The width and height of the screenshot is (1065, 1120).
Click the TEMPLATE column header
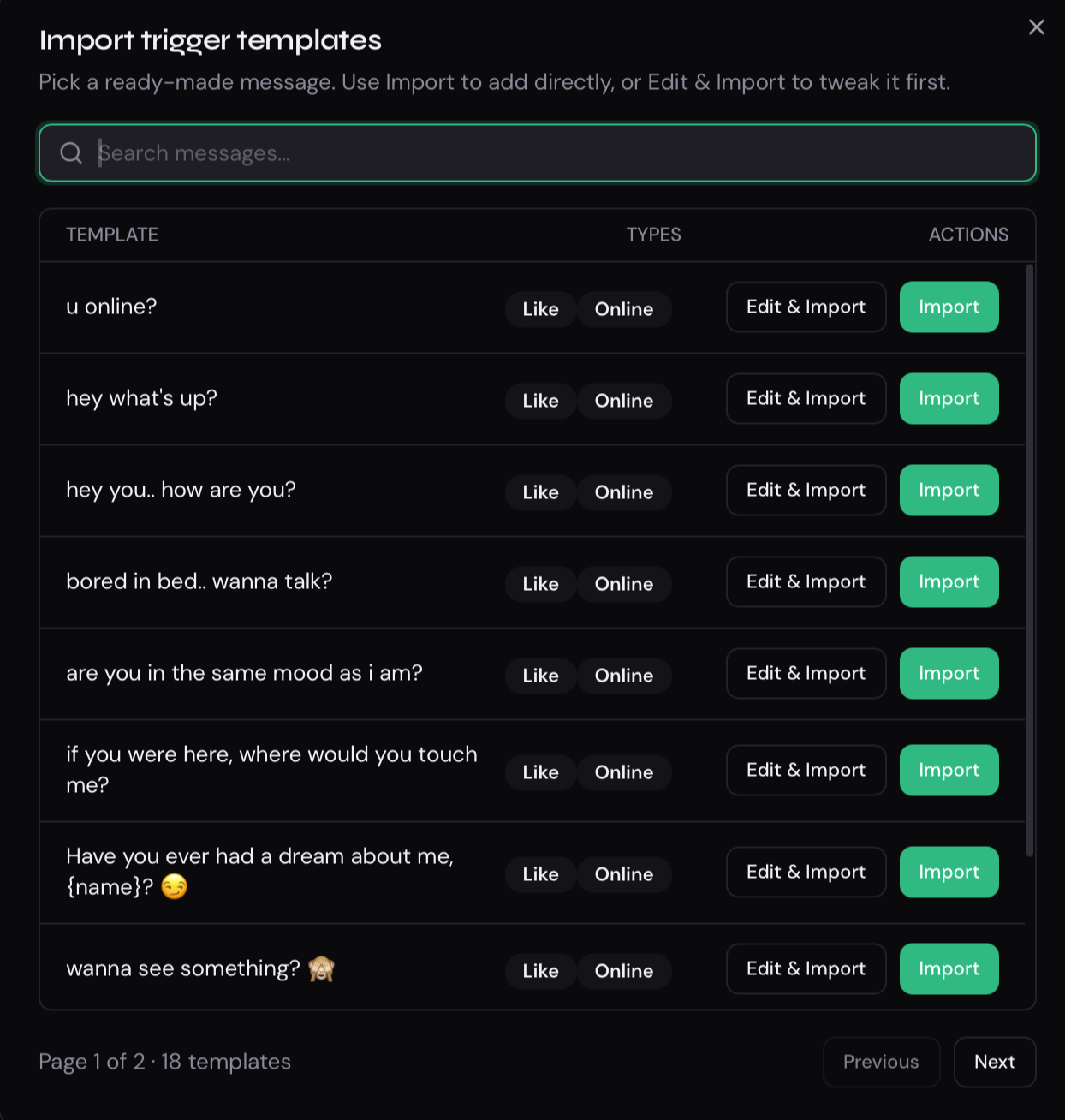(x=112, y=235)
